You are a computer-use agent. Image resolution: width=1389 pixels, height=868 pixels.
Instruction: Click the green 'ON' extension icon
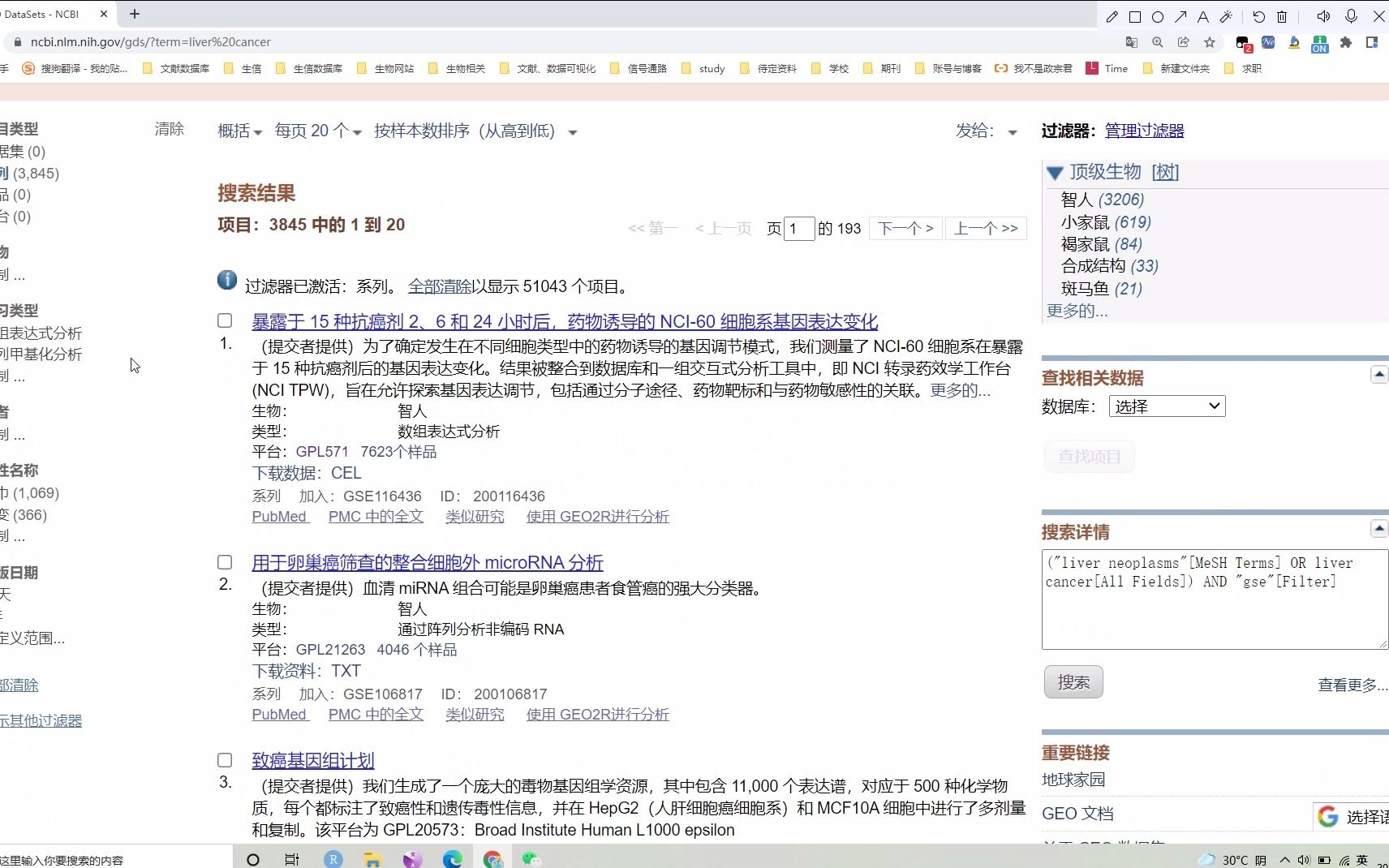1320,44
